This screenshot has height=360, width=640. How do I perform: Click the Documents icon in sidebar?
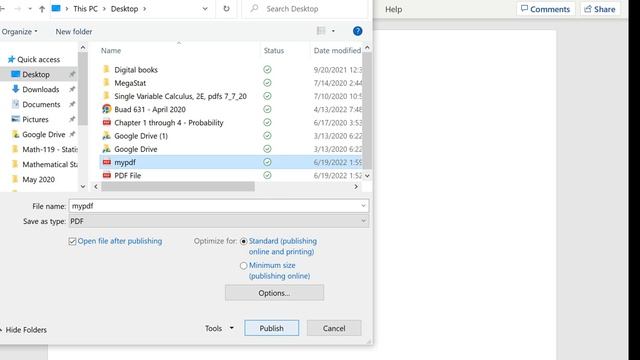click(16, 104)
